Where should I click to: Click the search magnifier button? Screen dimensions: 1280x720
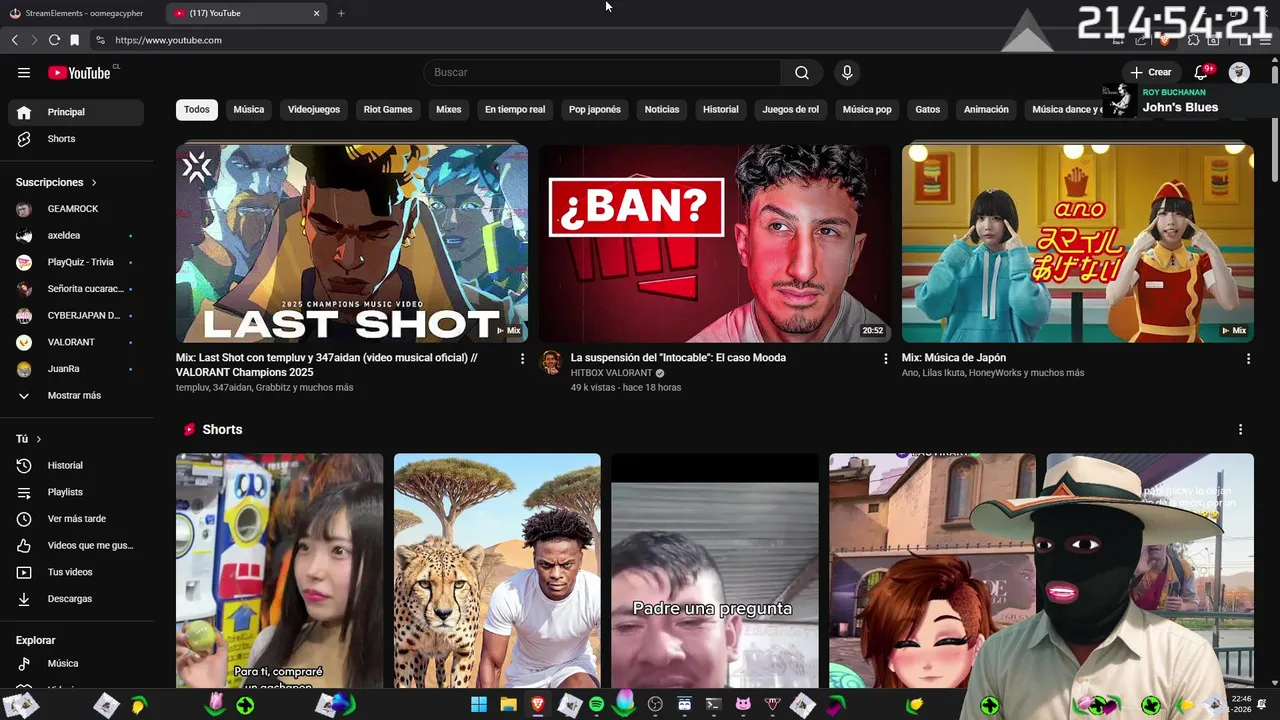click(801, 72)
